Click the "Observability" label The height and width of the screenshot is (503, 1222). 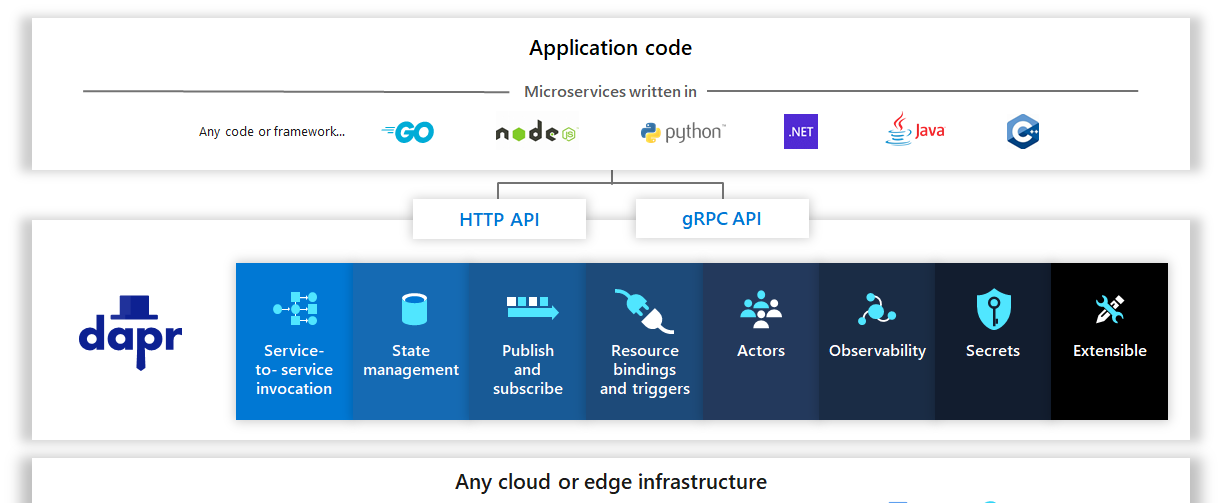[x=877, y=351]
